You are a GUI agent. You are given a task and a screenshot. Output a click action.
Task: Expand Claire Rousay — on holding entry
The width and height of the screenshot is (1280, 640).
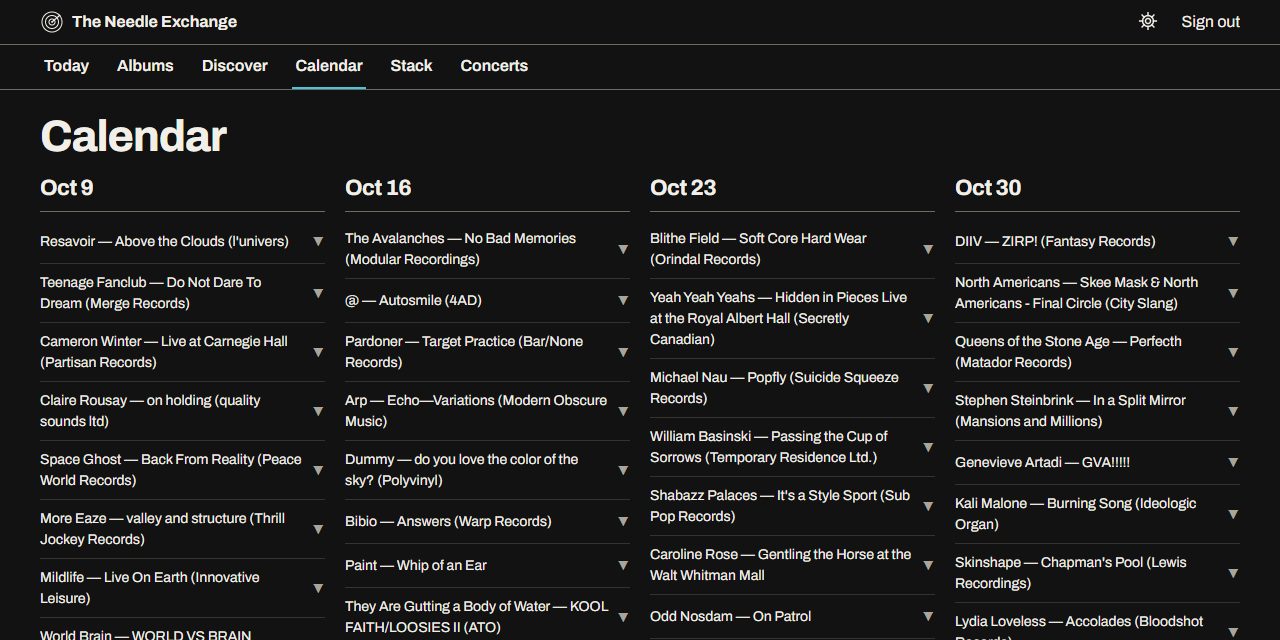tap(182, 411)
